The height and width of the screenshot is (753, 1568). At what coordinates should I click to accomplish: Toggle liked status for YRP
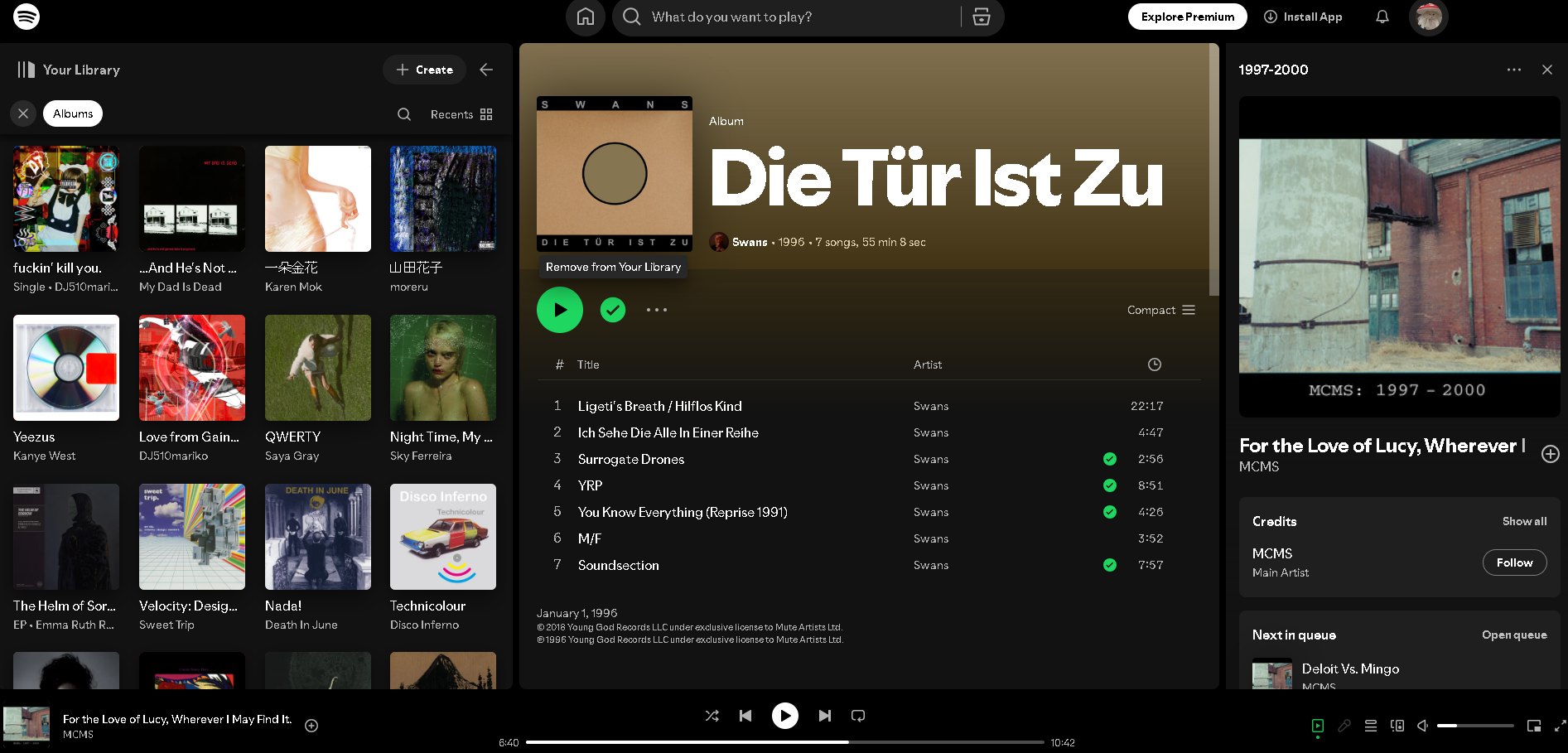1110,485
